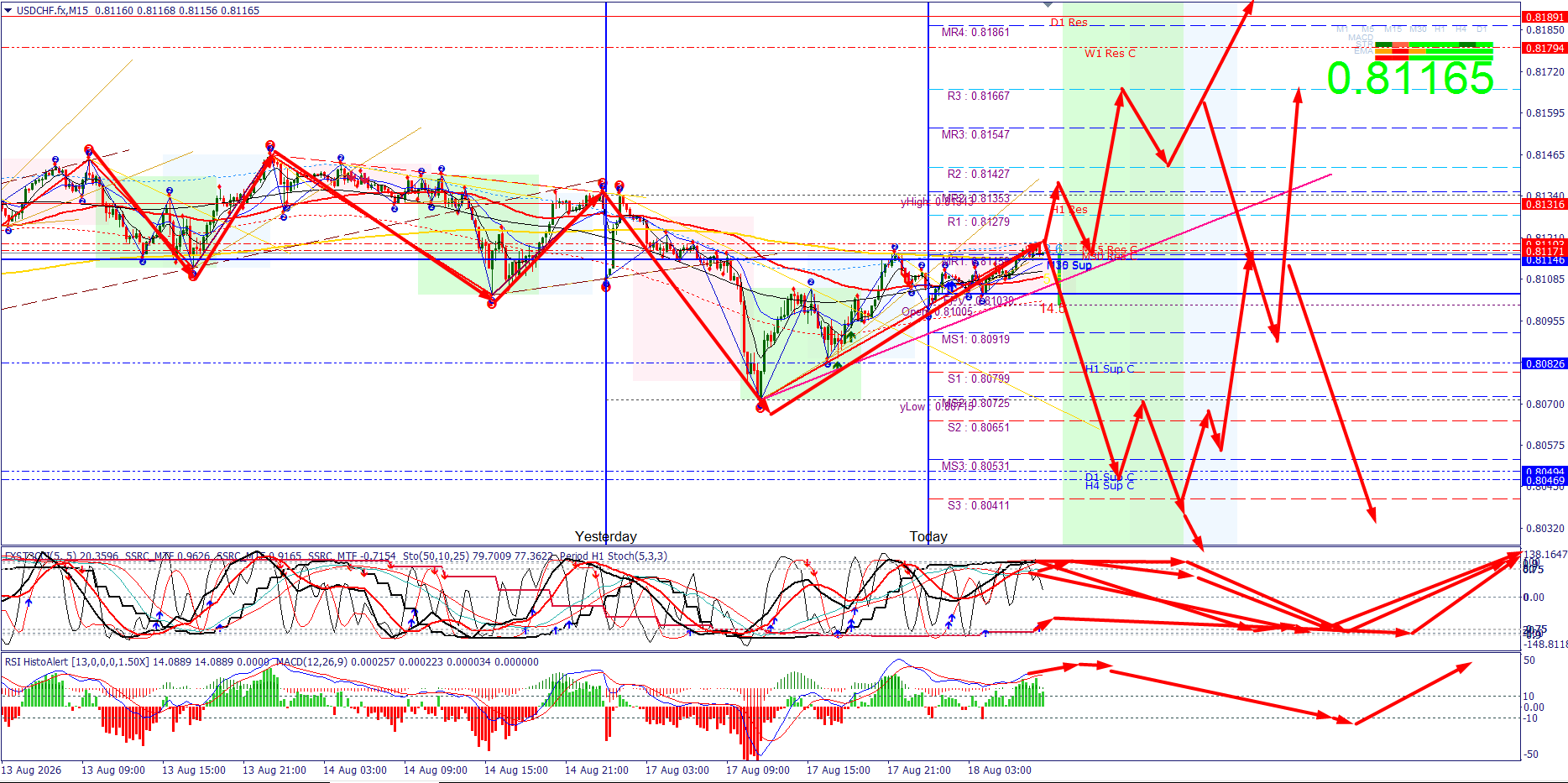
Task: Select the MR4: 0.81861 pivot label
Action: 975,32
